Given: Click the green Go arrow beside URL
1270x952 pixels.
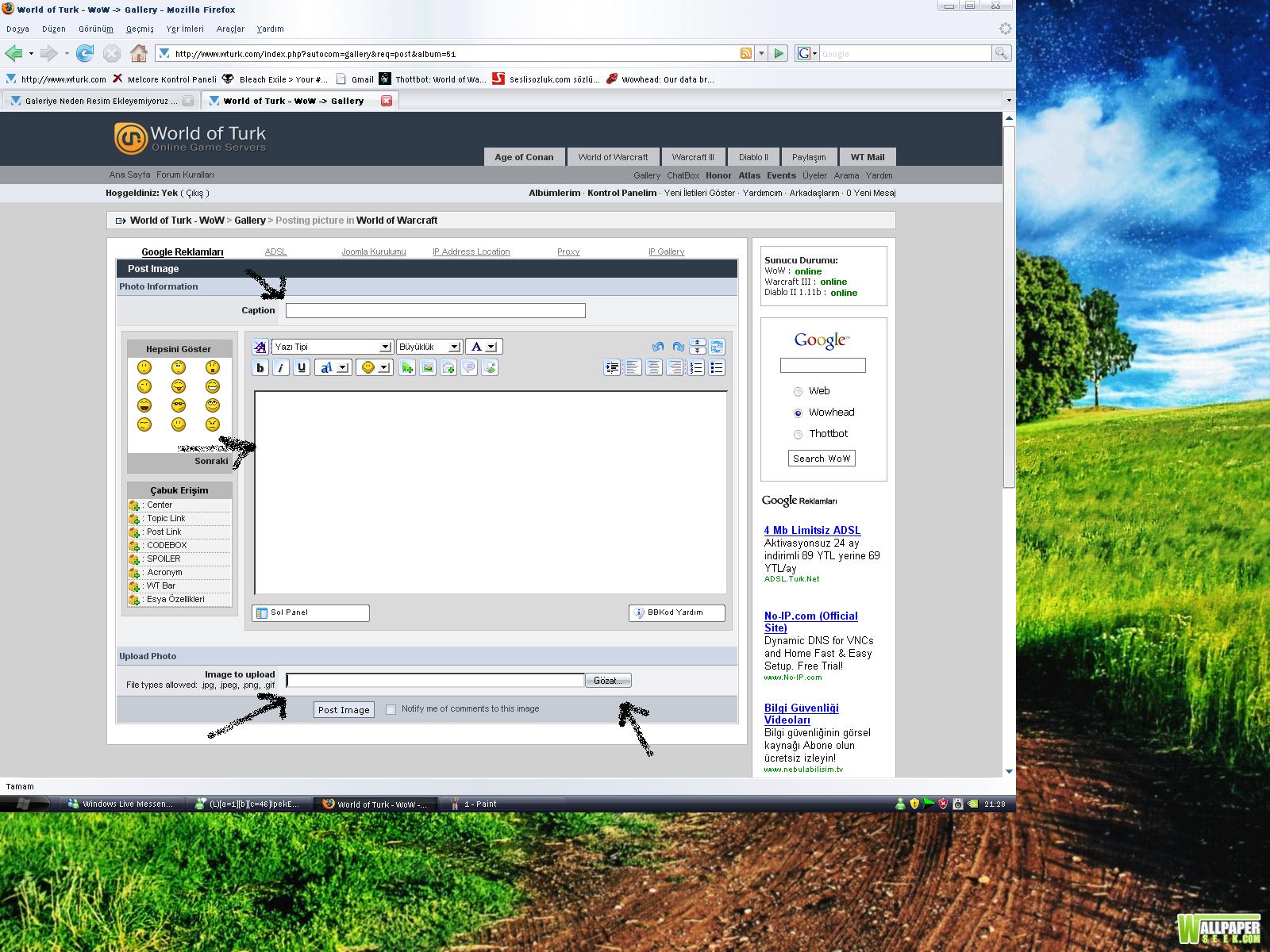Looking at the screenshot, I should (779, 53).
